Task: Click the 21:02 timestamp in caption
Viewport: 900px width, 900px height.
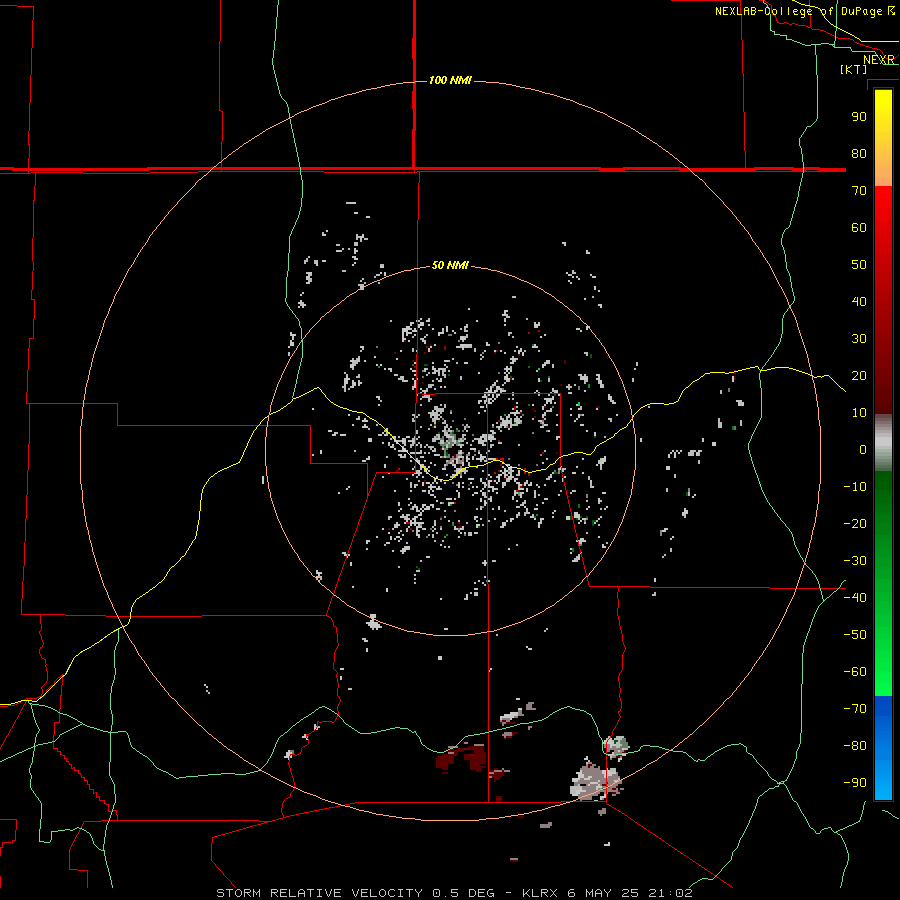Action: [670, 893]
